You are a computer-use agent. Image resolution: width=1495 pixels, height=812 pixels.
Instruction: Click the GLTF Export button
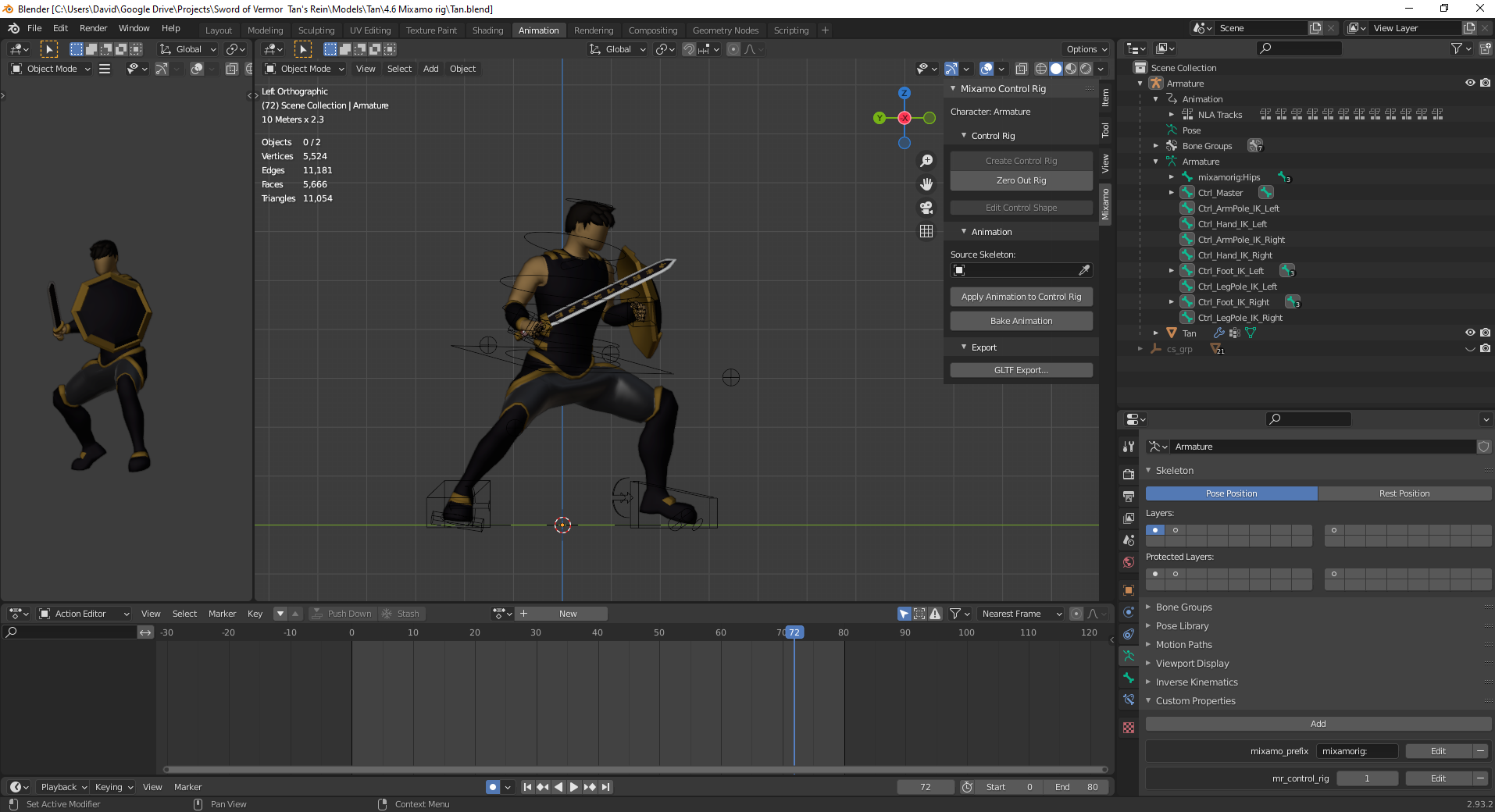[x=1021, y=369]
